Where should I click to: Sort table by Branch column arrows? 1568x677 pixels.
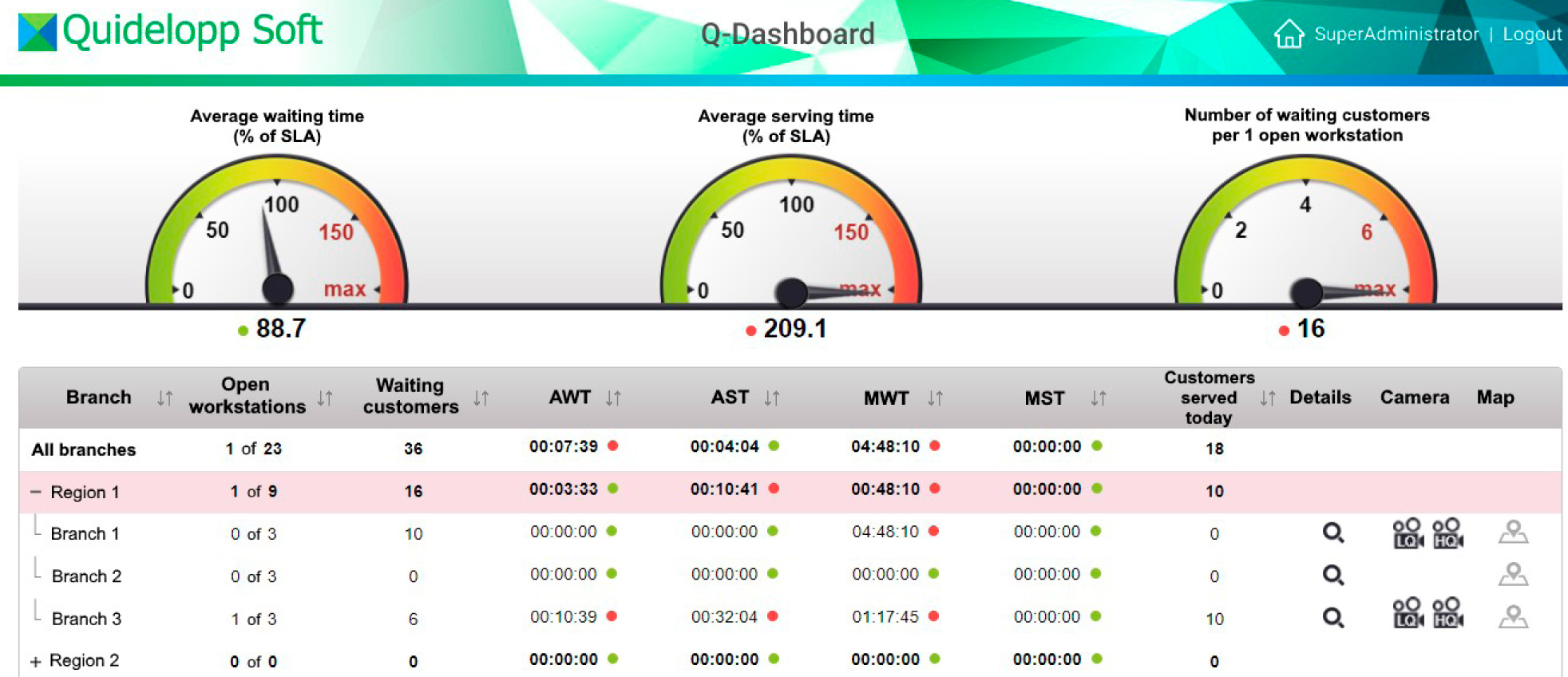164,398
